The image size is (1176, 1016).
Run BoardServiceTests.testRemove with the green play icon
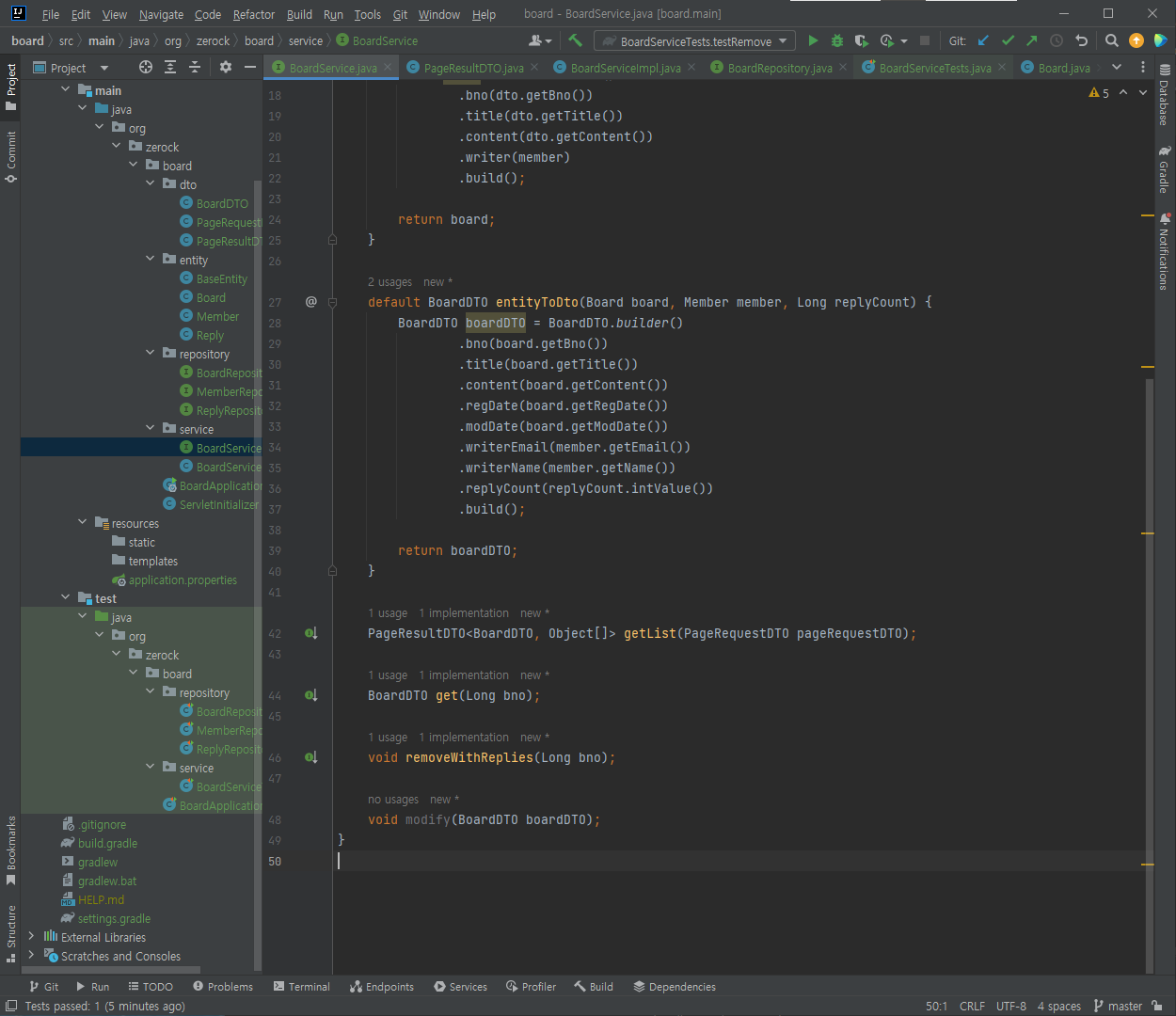[813, 40]
